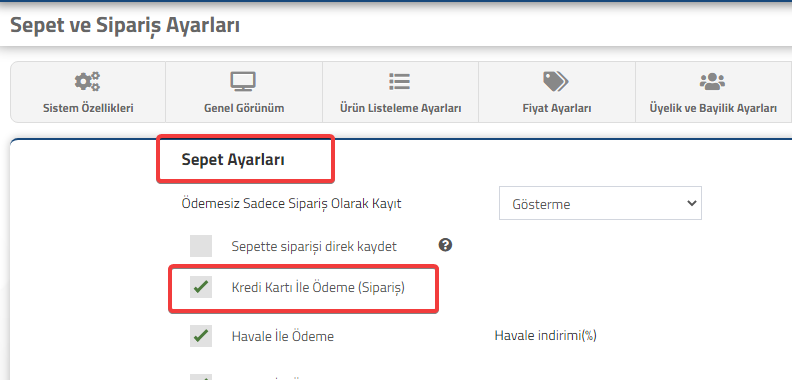
Task: Click the price tags icon for Fiyat Ayarları
Action: (x=556, y=81)
